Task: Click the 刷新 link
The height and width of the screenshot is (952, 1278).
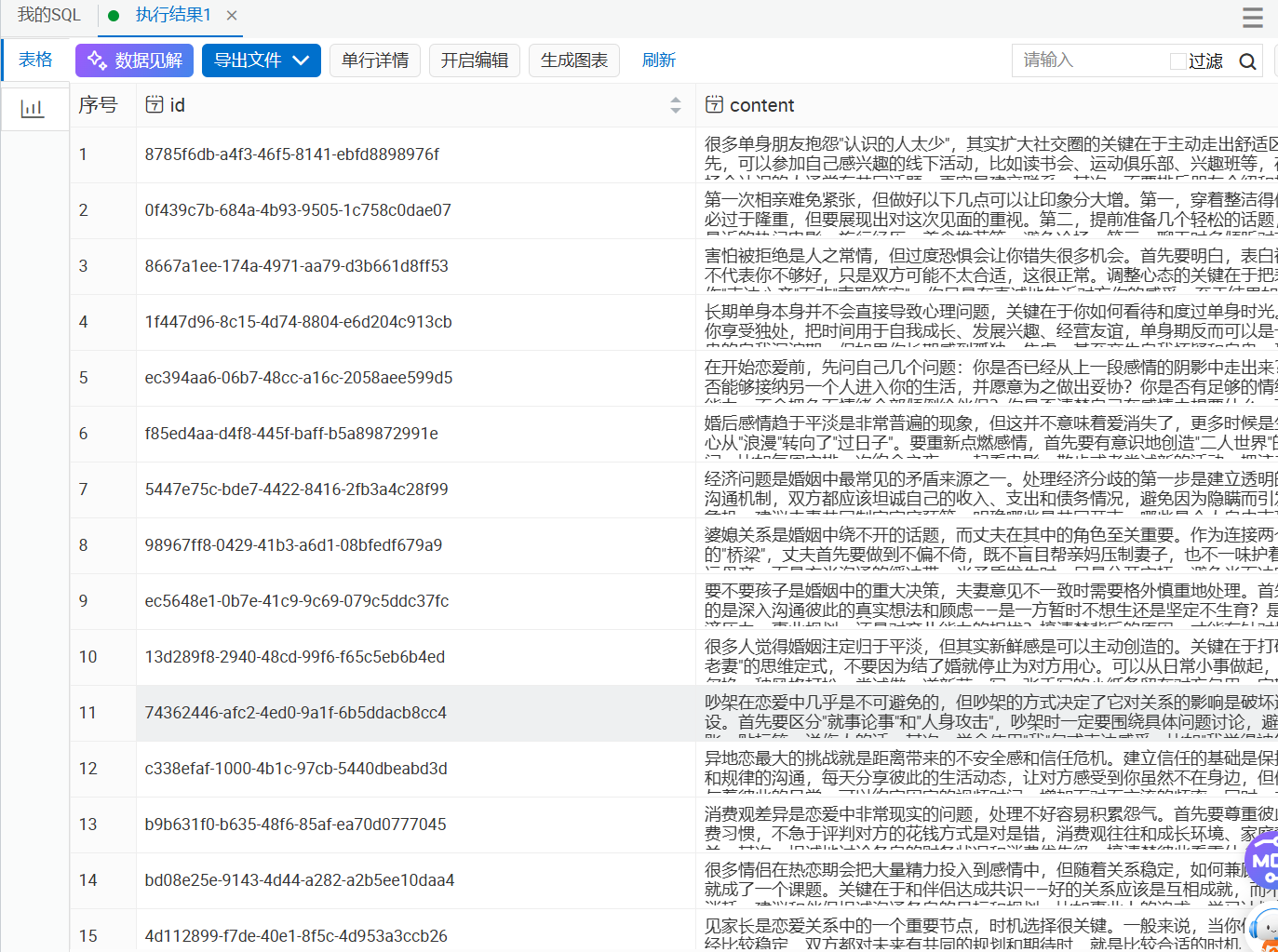Action: click(x=659, y=60)
